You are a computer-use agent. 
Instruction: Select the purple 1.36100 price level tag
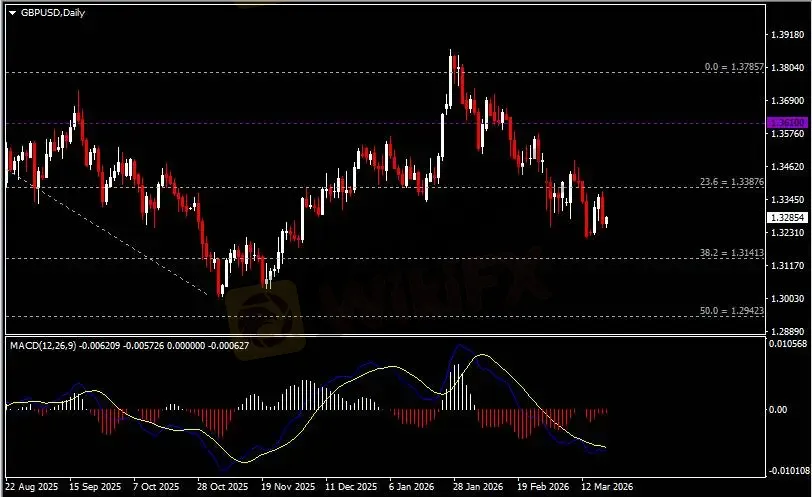[787, 123]
